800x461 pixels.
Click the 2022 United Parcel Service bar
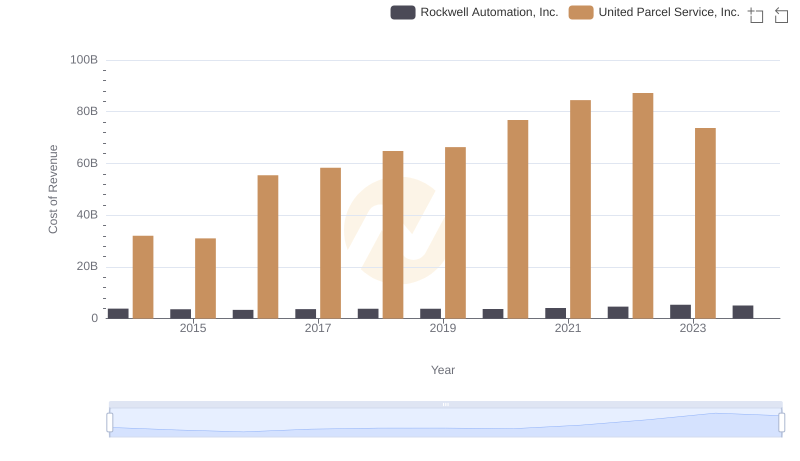[x=642, y=206]
